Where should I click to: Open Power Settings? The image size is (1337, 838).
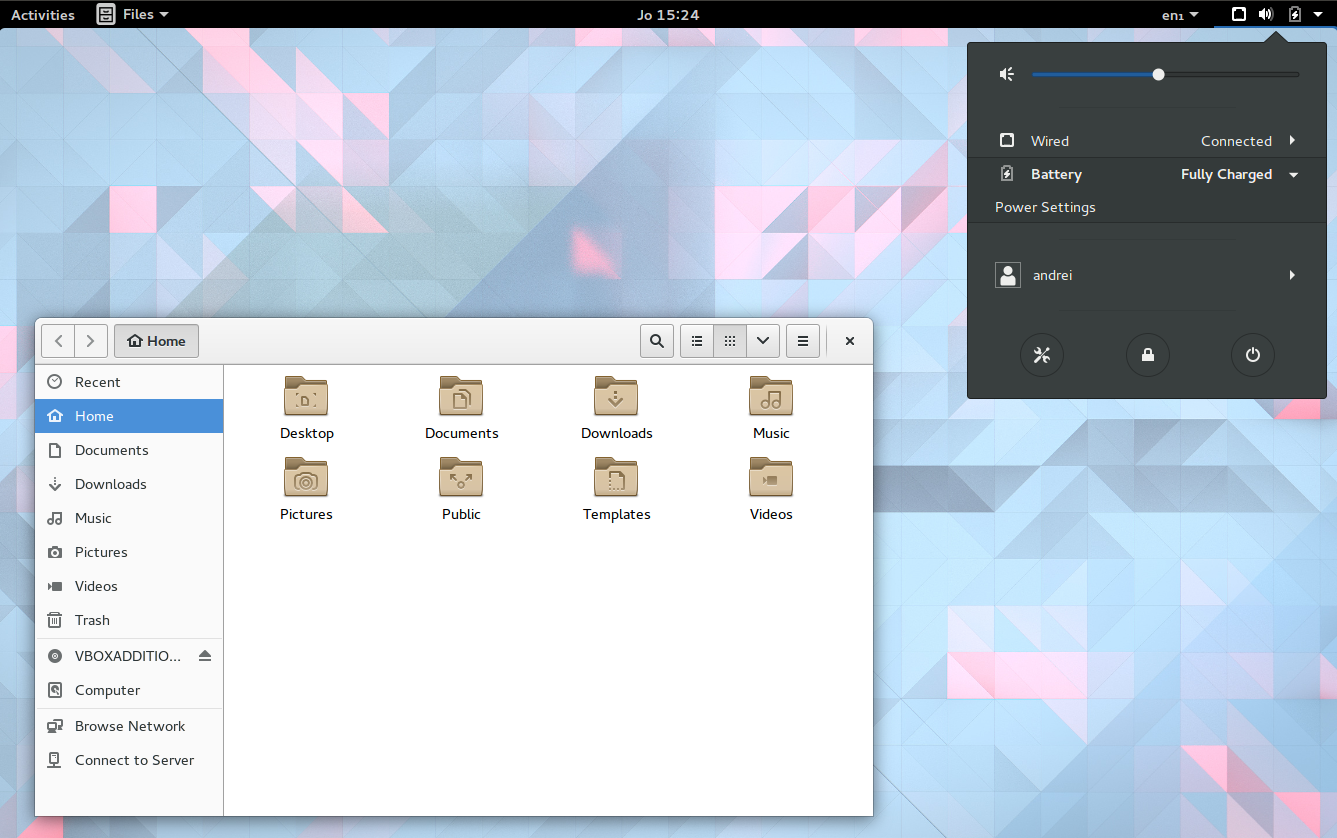pyautogui.click(x=1044, y=207)
